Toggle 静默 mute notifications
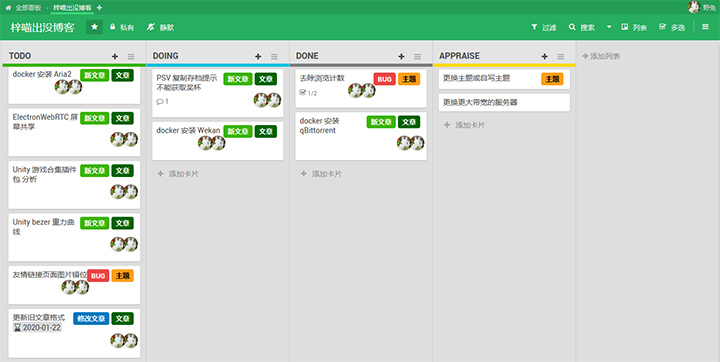Viewport: 720px width, 362px height. point(160,27)
